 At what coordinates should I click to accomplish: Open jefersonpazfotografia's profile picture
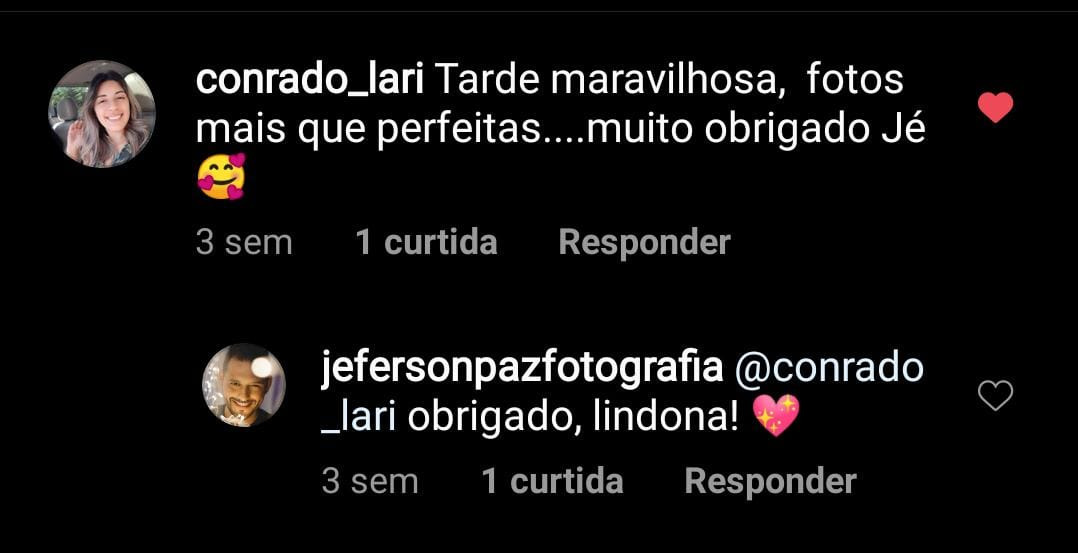pyautogui.click(x=243, y=385)
